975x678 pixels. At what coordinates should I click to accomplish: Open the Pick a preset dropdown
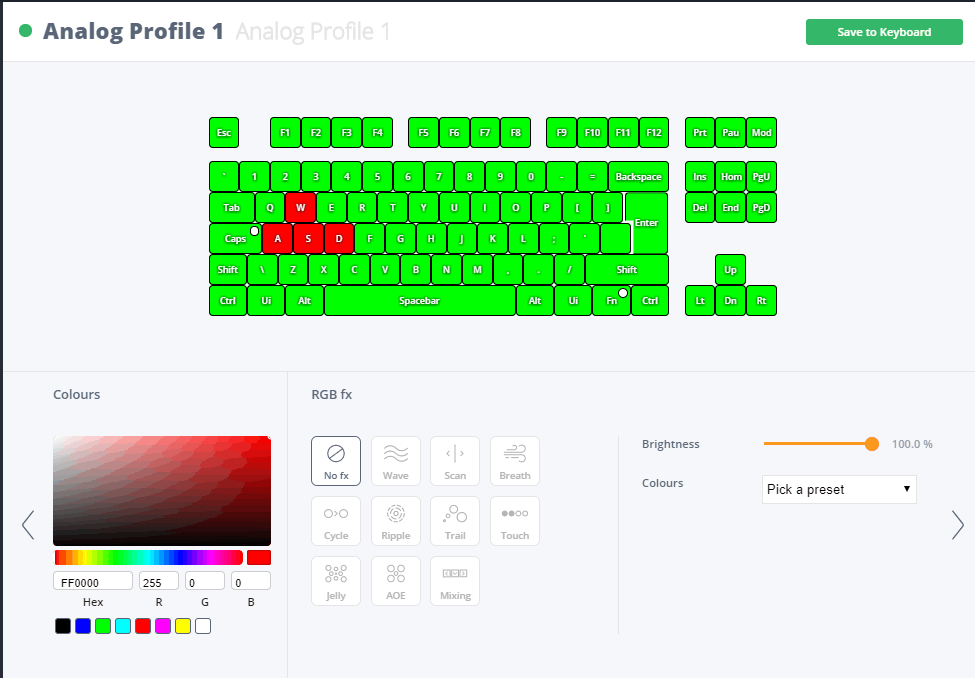[839, 490]
